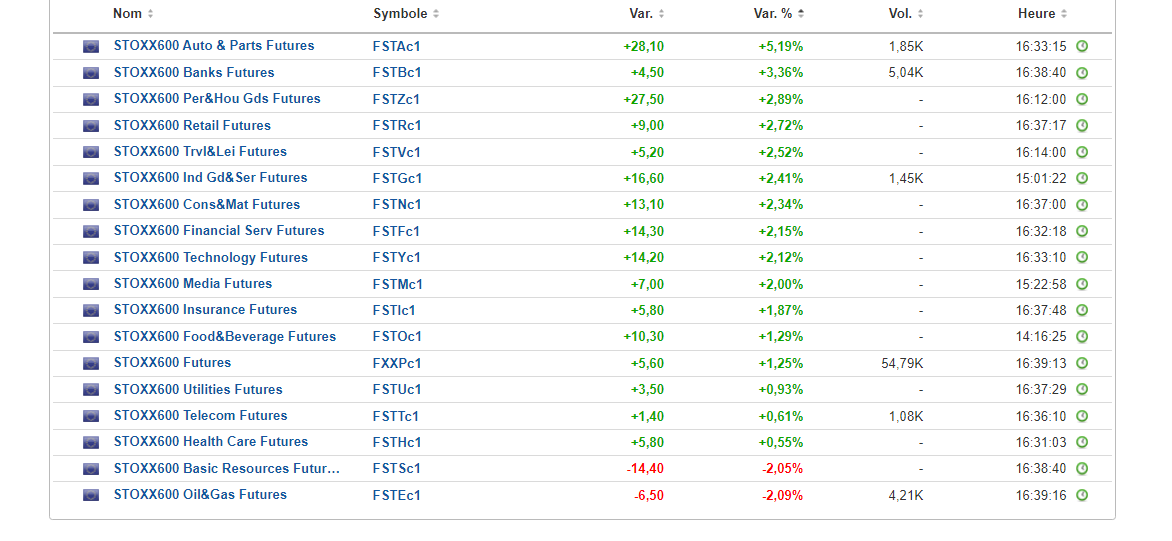Click the flag icon beside STOXX600 Retail Futures
Screen dimensions: 1172x541
[91, 126]
